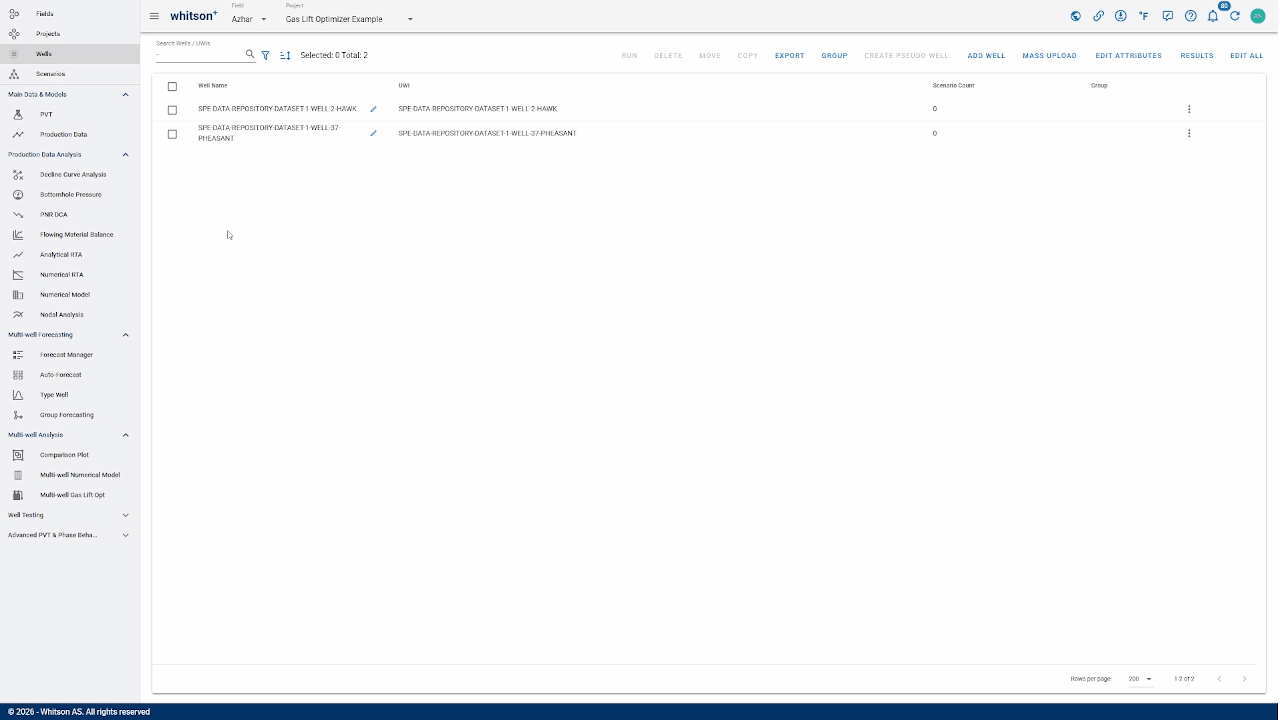Edit the WELL-2-HAWK name pencil icon
Screen dimensions: 1280x720
[373, 109]
